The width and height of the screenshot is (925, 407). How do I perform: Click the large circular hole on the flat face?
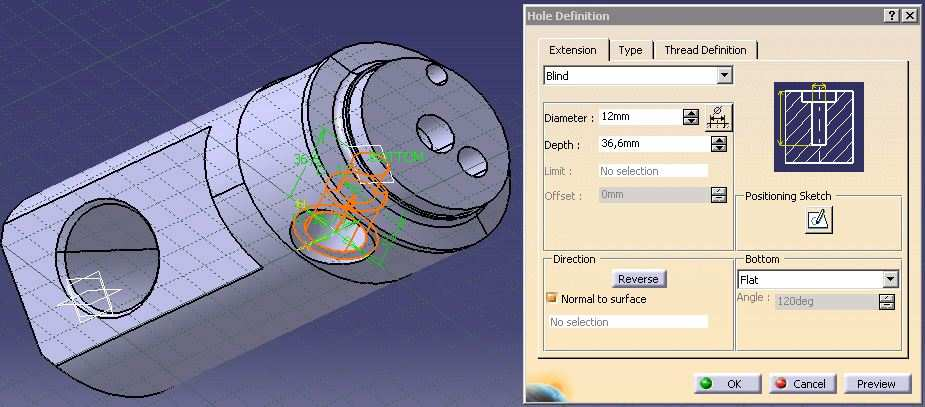point(108,258)
